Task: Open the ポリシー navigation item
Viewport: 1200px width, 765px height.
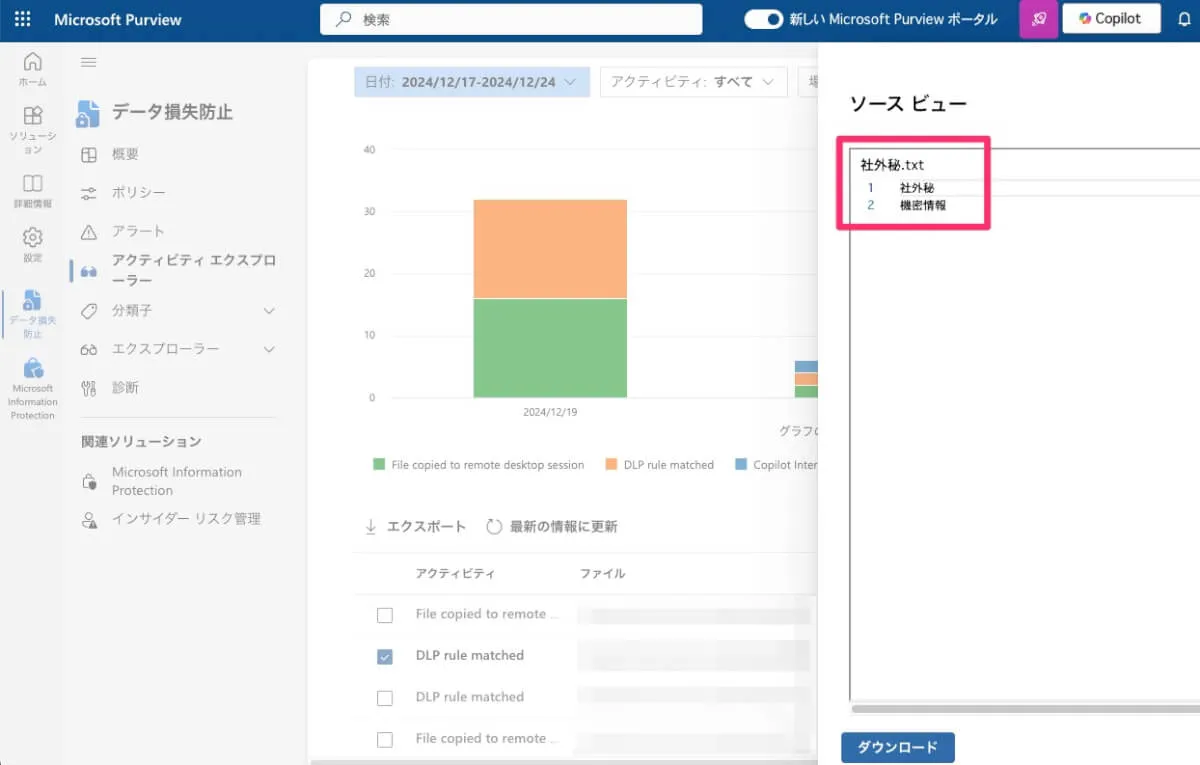Action: coord(138,192)
